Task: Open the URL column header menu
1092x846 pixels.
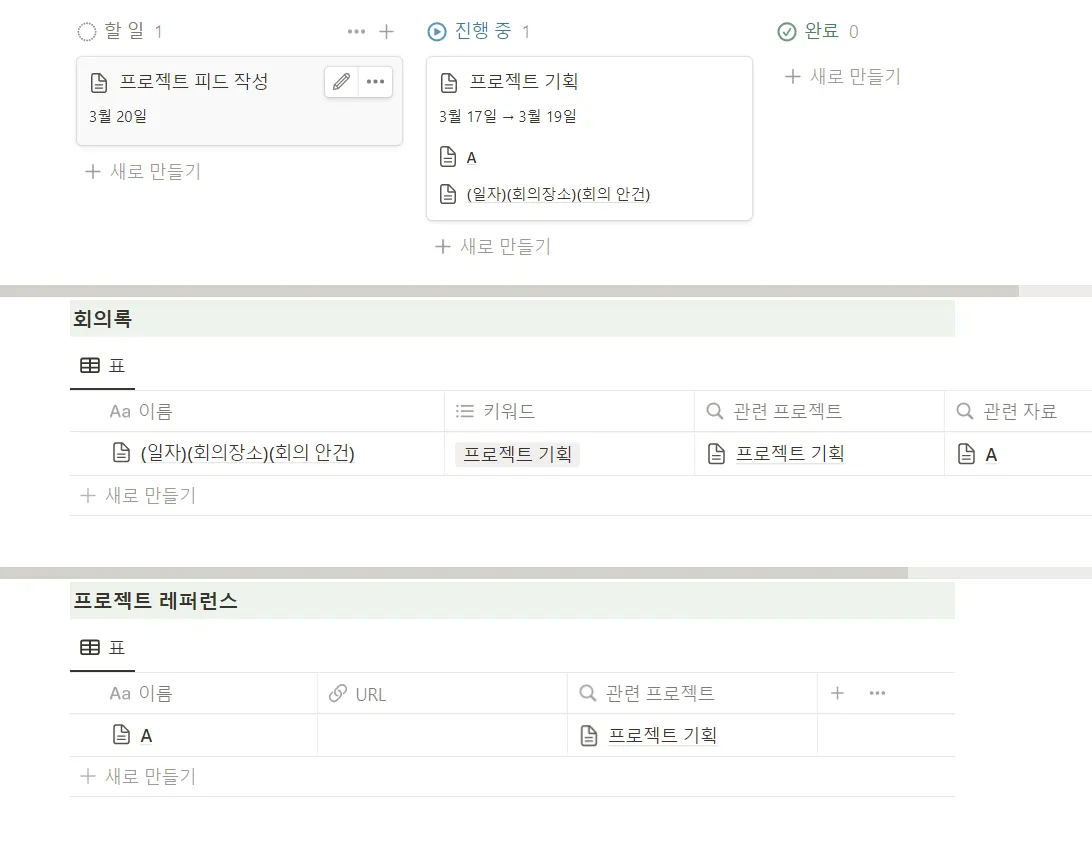Action: pyautogui.click(x=442, y=694)
